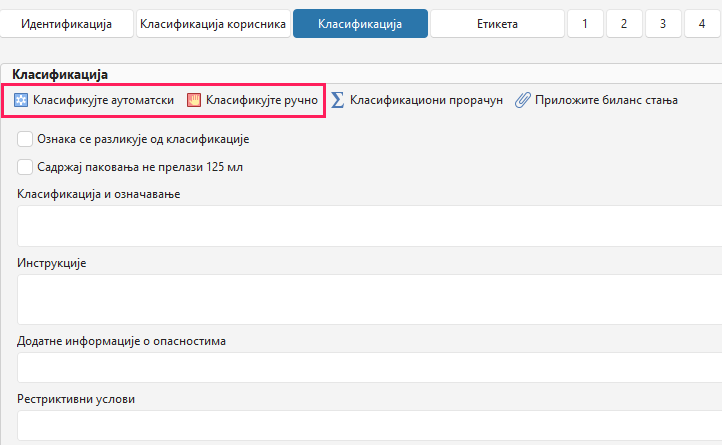Click the automatic classification gear icon
This screenshot has width=722, height=445.
click(21, 100)
